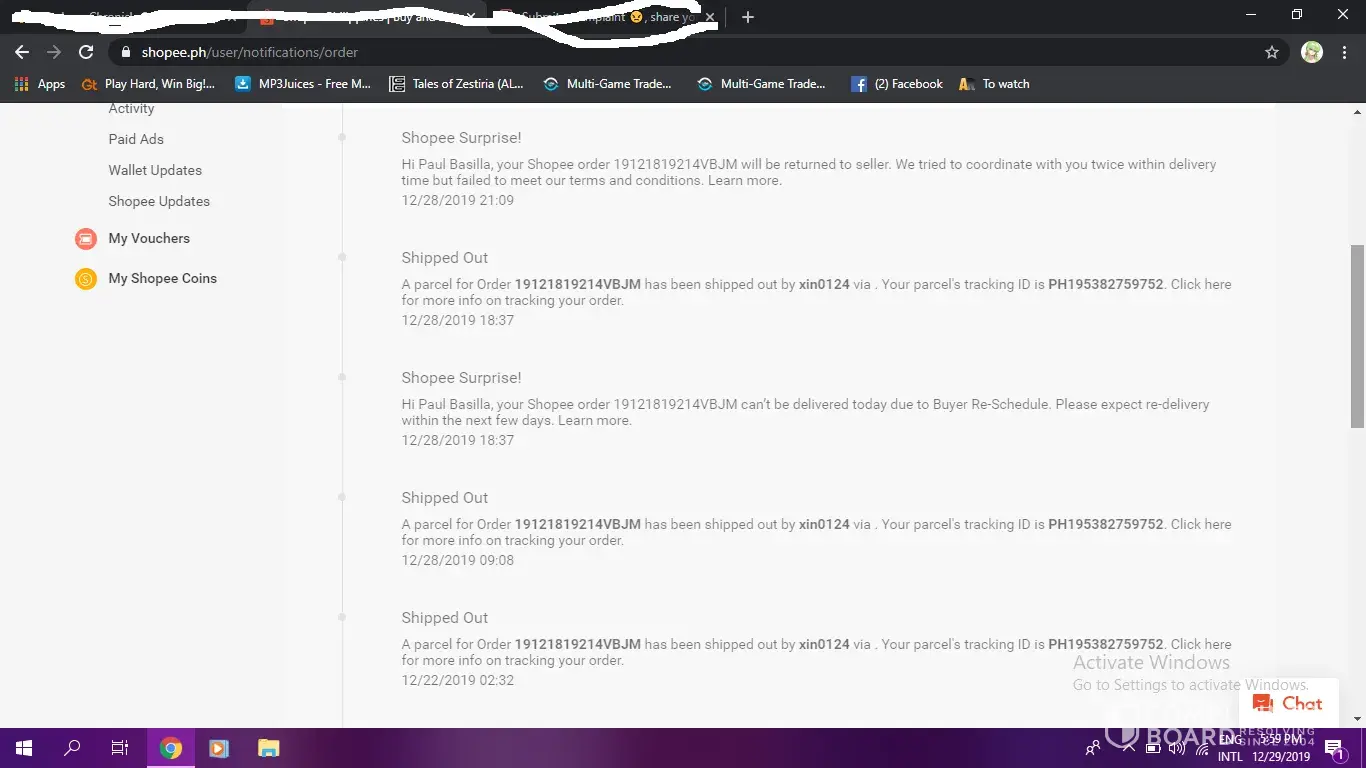Open the Facebook bookmark
1366x768 pixels.
pos(897,84)
